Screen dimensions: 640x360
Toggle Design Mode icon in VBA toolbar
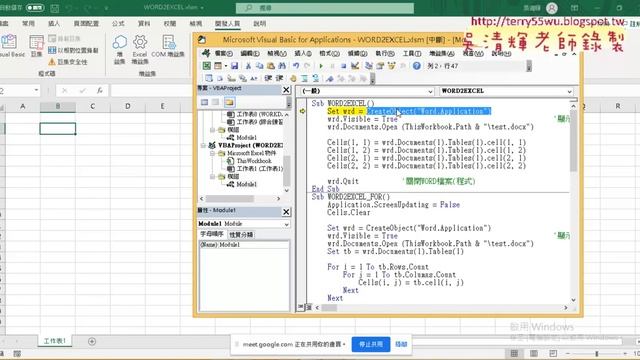coord(355,66)
